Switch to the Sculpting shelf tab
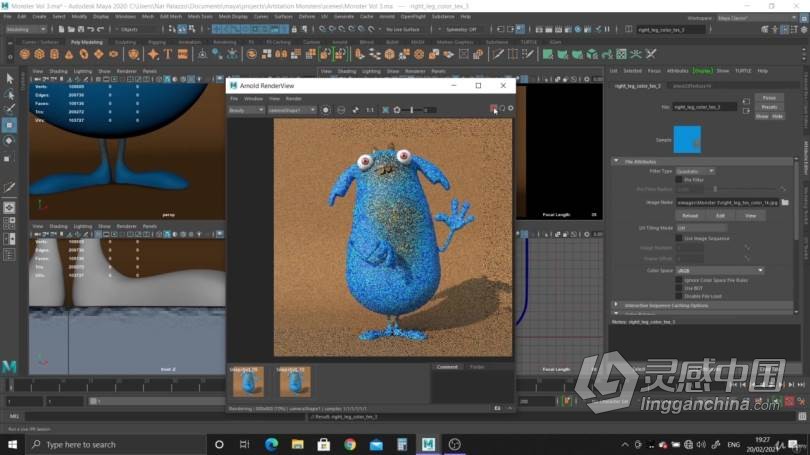The width and height of the screenshot is (810, 455). 126,42
